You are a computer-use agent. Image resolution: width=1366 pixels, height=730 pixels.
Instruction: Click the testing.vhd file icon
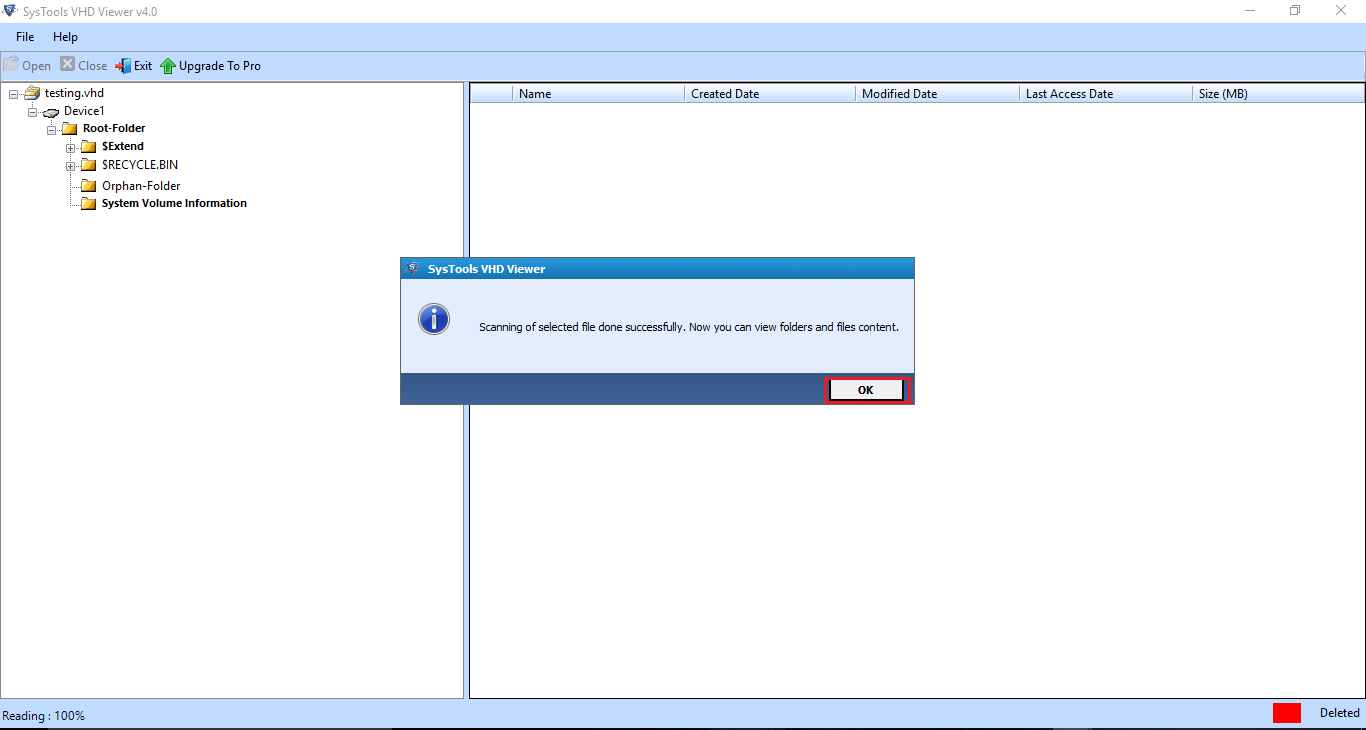(x=32, y=93)
